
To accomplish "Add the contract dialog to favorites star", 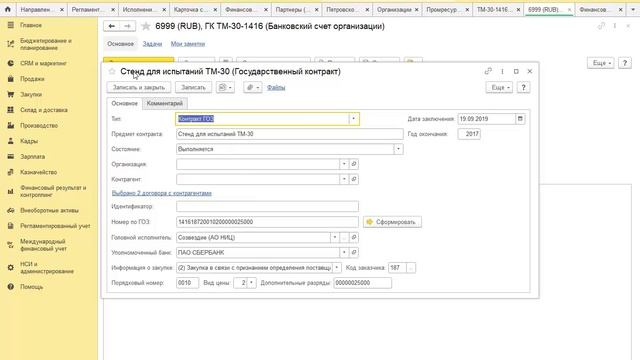I will tap(112, 71).
